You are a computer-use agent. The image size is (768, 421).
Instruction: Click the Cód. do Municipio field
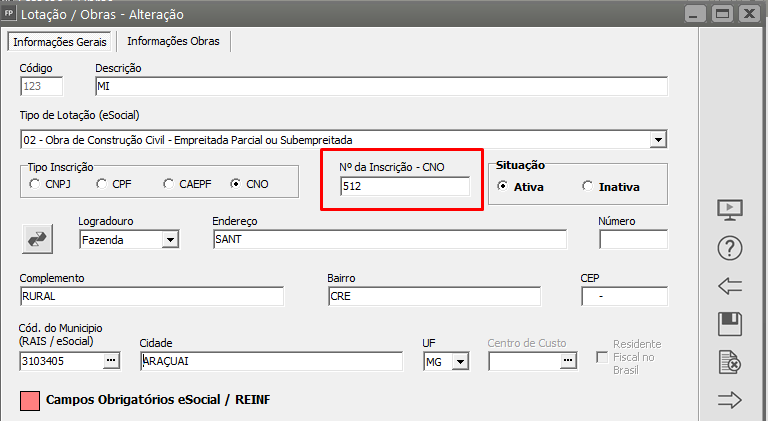(62, 361)
